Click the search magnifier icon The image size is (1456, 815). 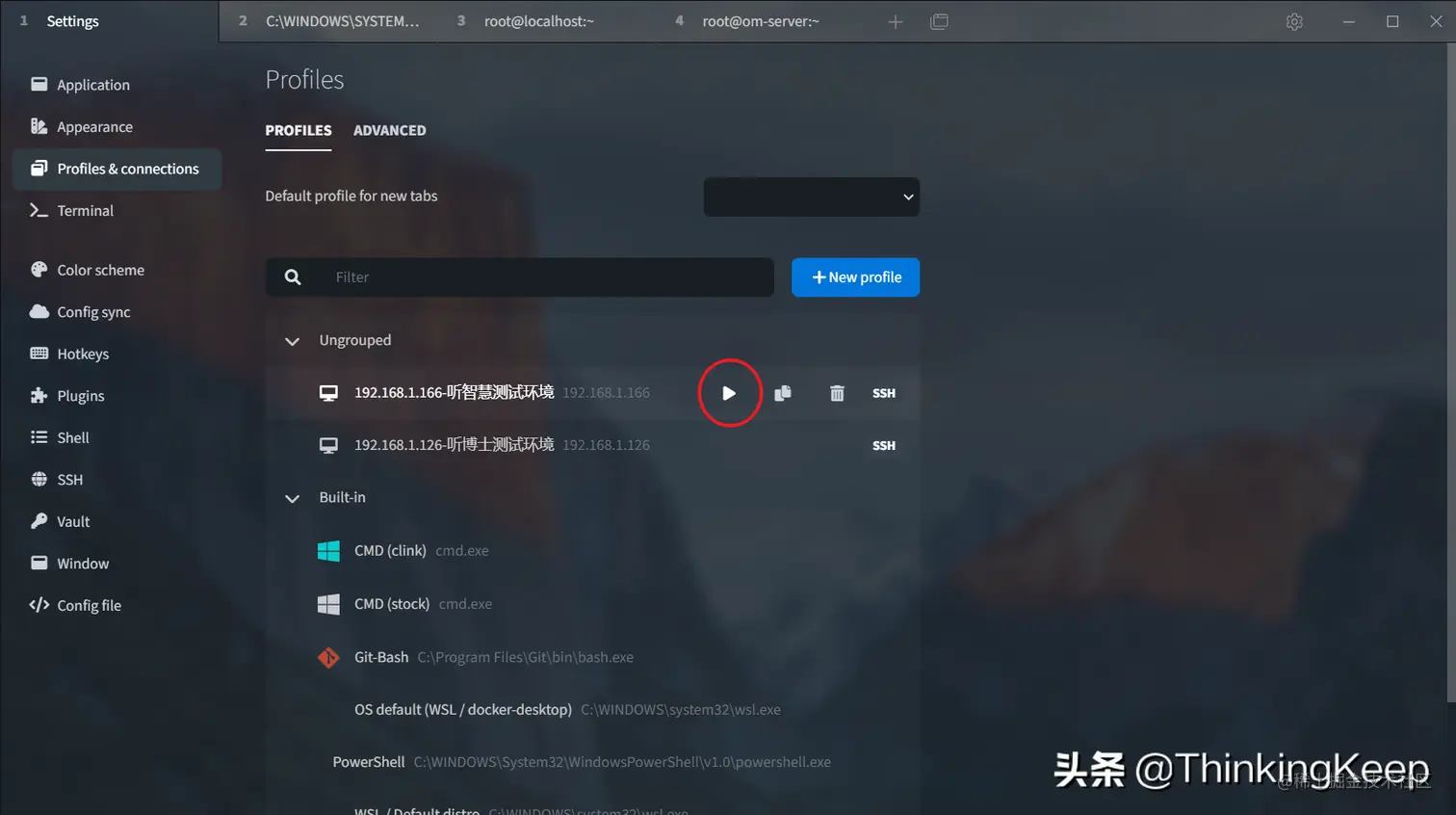pyautogui.click(x=293, y=277)
